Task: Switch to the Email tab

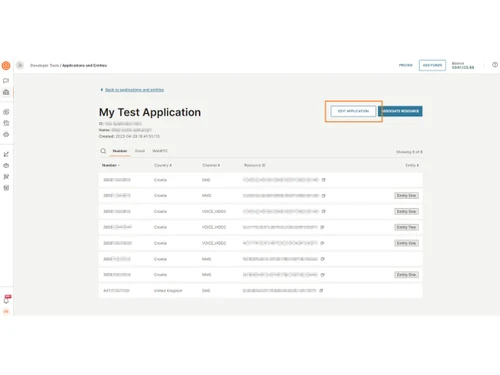Action: tap(140, 151)
